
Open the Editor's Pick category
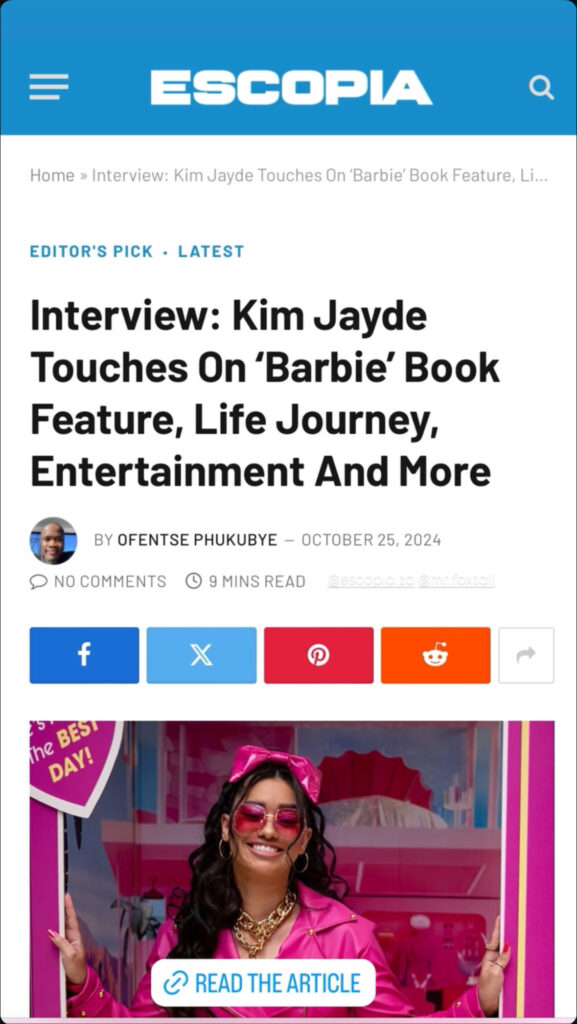coord(91,251)
